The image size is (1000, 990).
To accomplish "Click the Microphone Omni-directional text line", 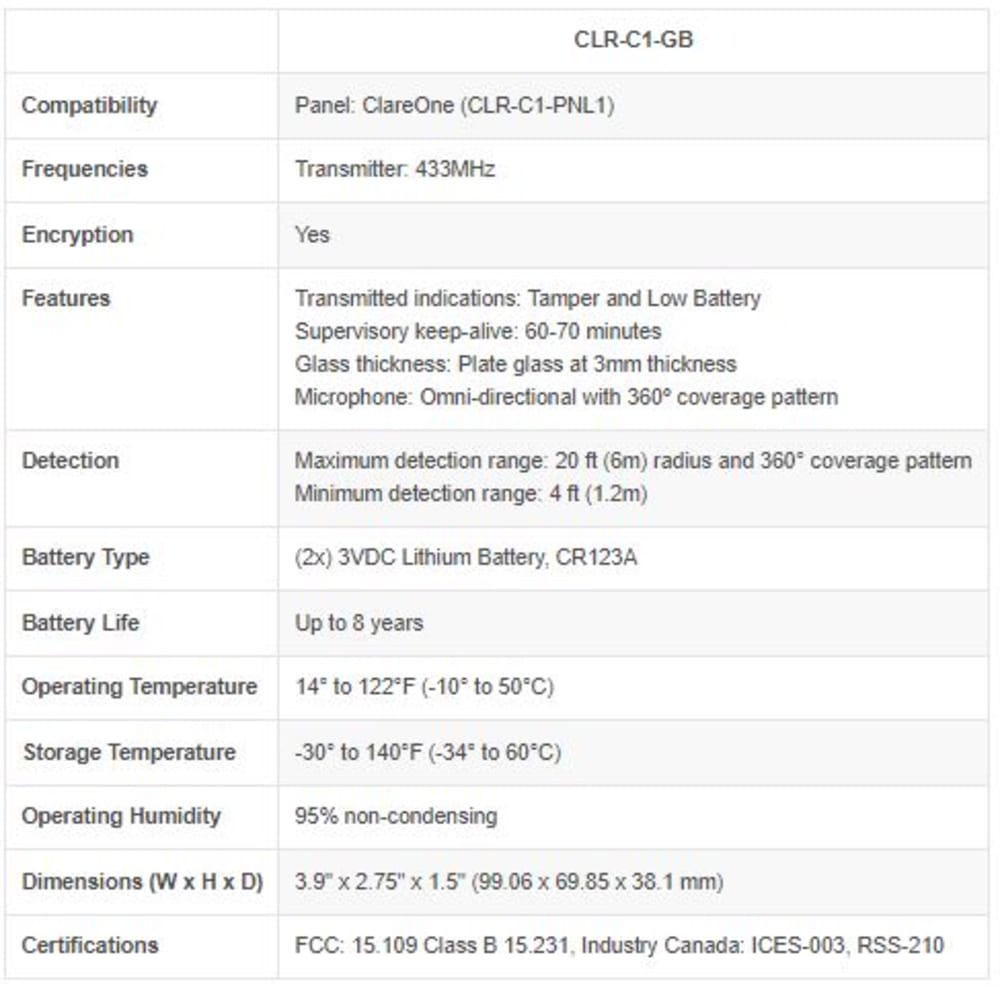I will tap(566, 397).
